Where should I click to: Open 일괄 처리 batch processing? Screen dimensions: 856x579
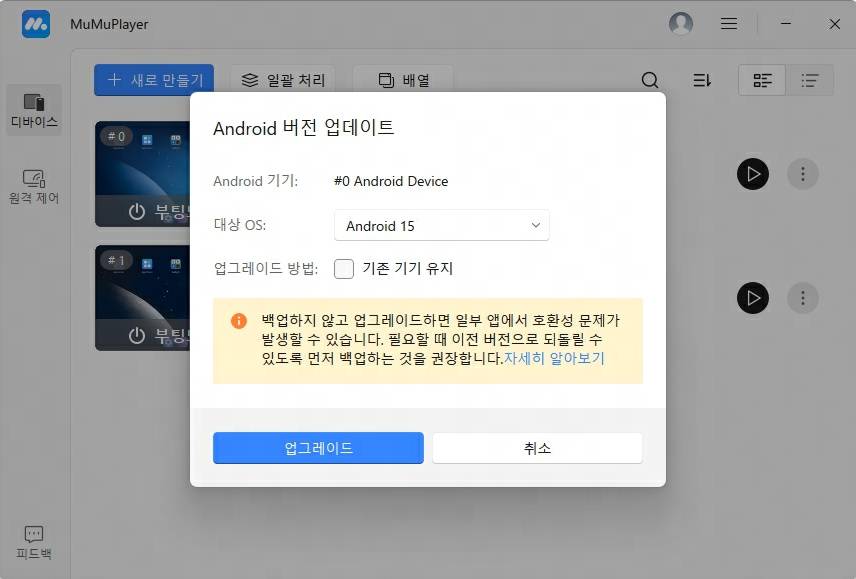click(x=283, y=80)
